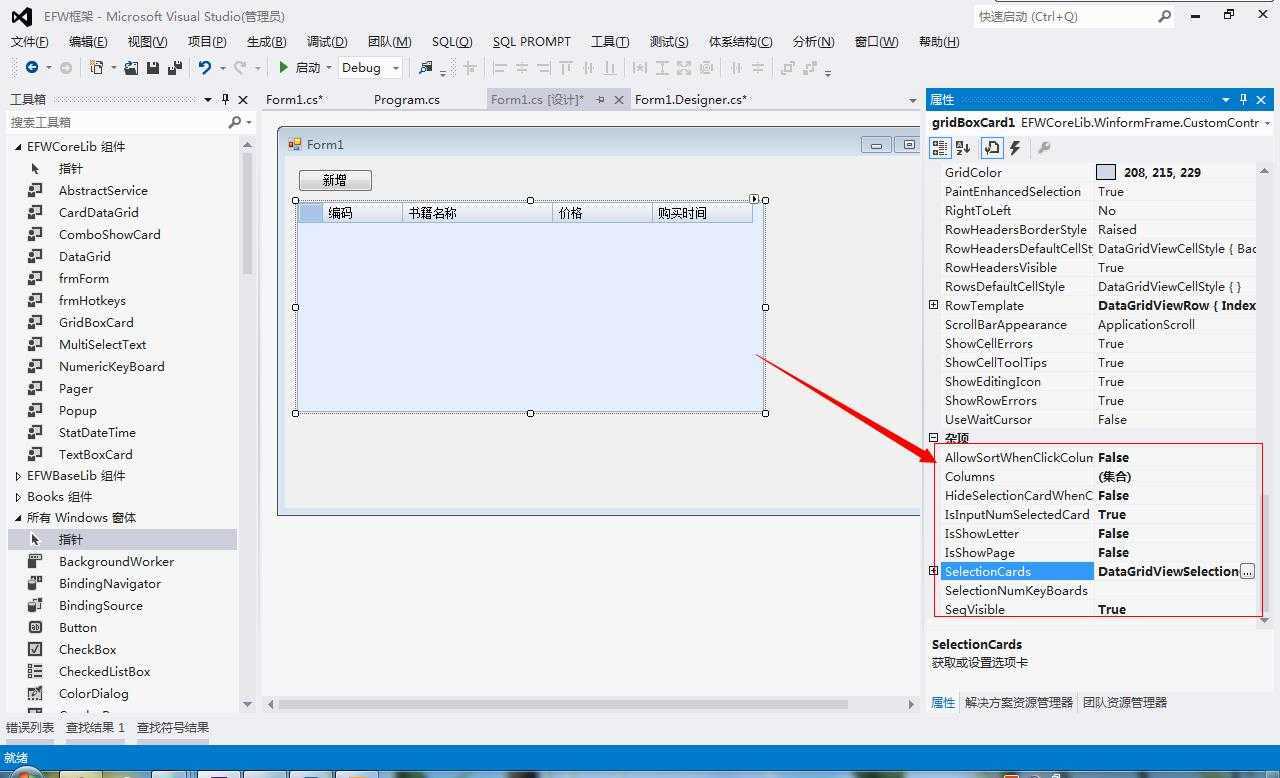Open the 错误列表 bottom tab
The width and height of the screenshot is (1280, 778).
tap(30, 727)
